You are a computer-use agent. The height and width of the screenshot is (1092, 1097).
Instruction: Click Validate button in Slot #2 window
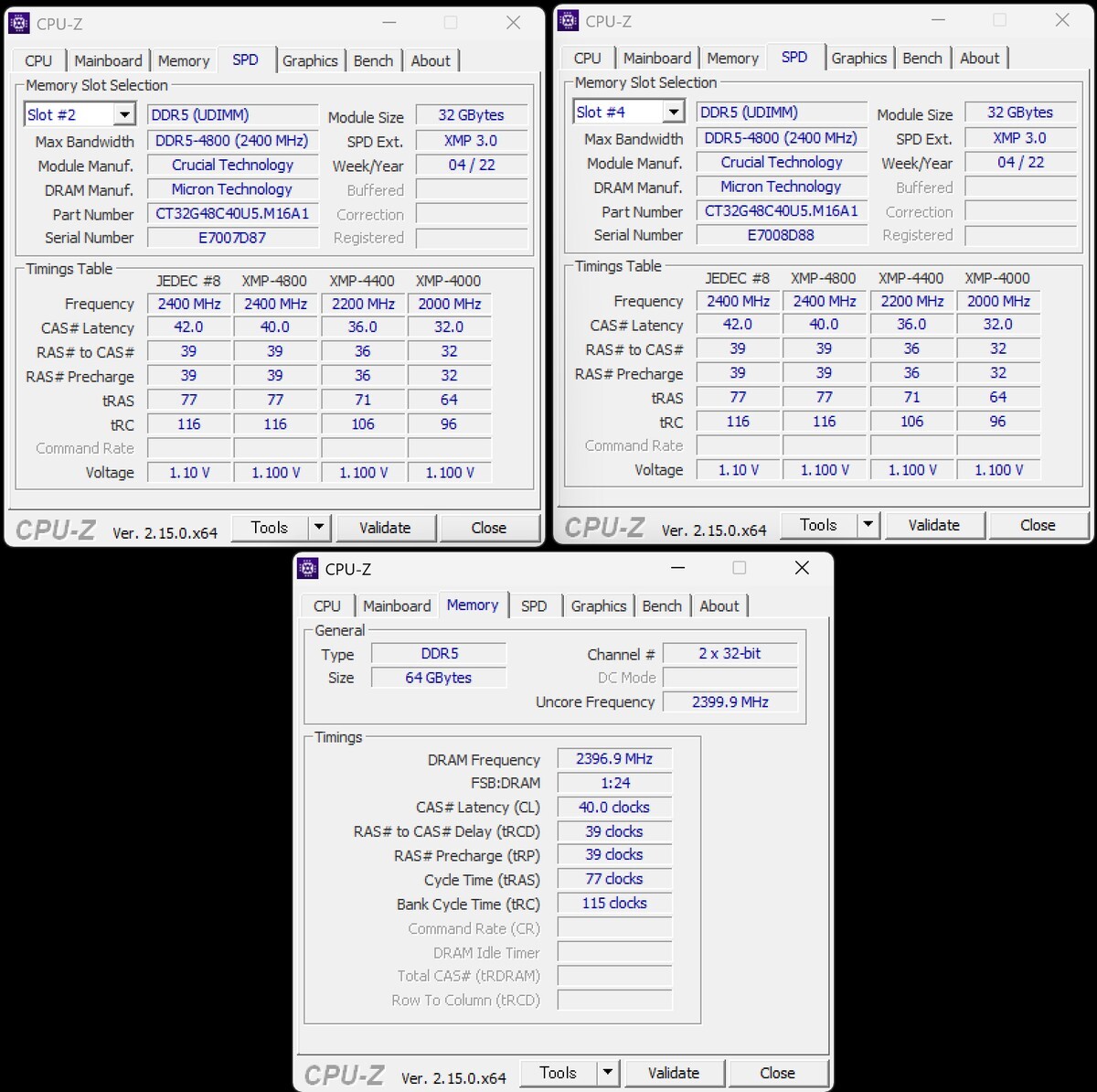pyautogui.click(x=385, y=528)
